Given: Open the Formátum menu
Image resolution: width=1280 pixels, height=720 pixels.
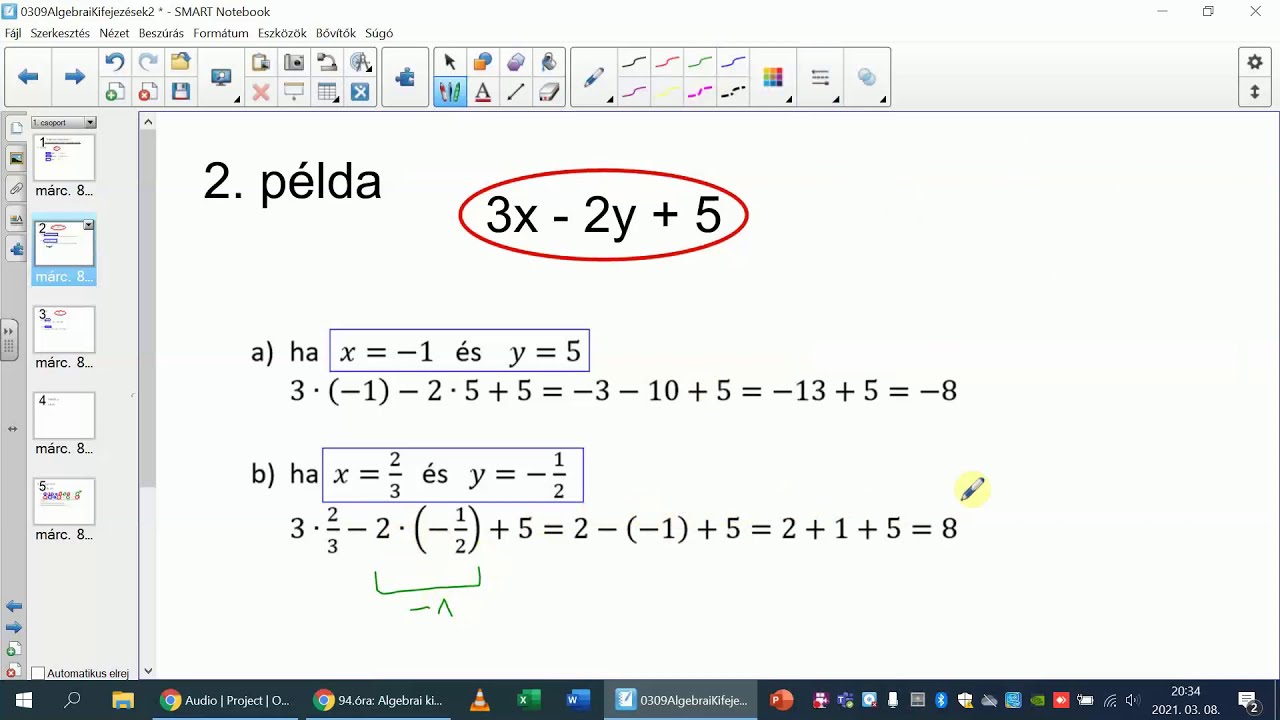Looking at the screenshot, I should (x=221, y=33).
